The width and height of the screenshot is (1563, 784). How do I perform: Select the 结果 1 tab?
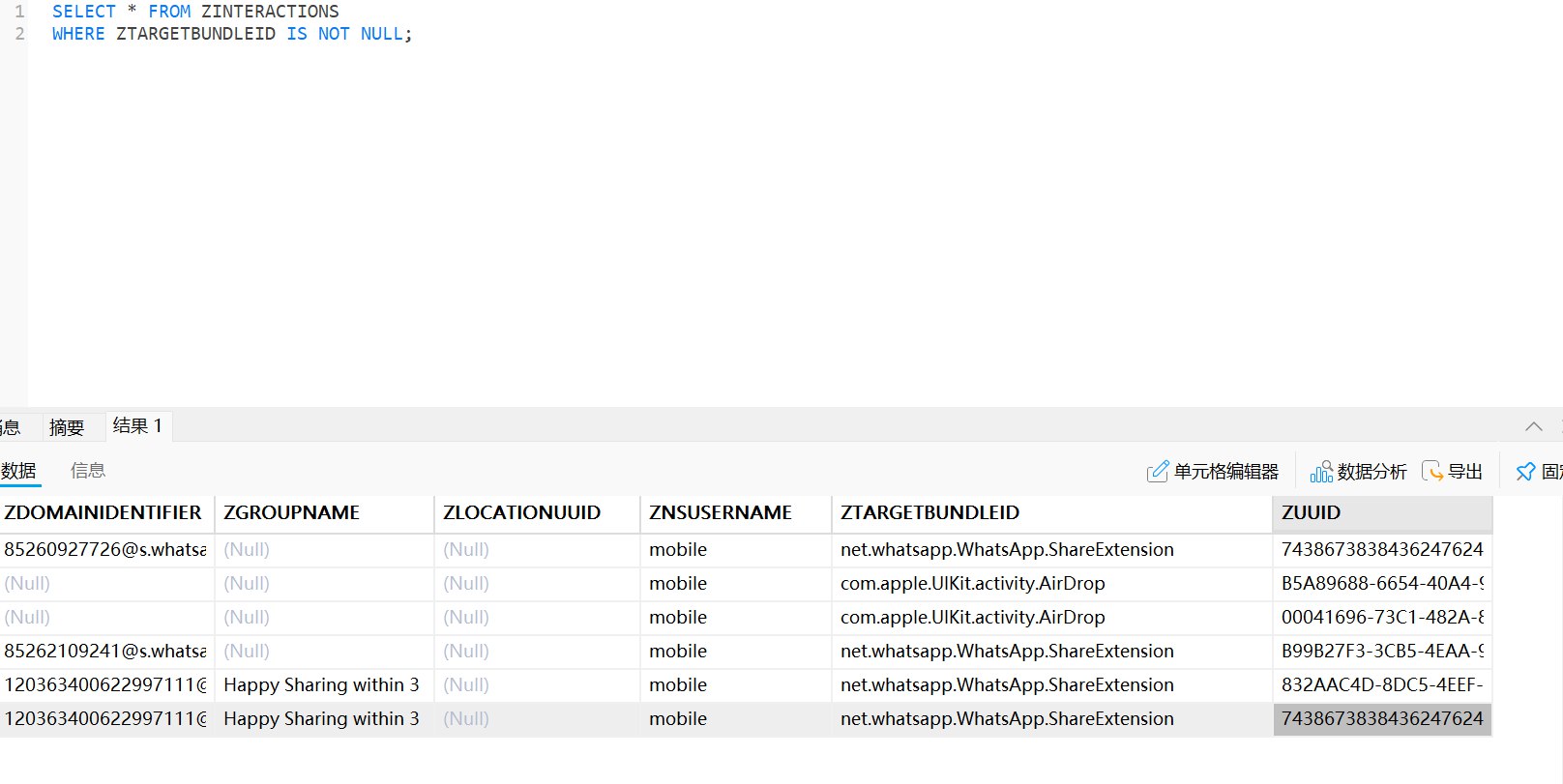pos(137,426)
